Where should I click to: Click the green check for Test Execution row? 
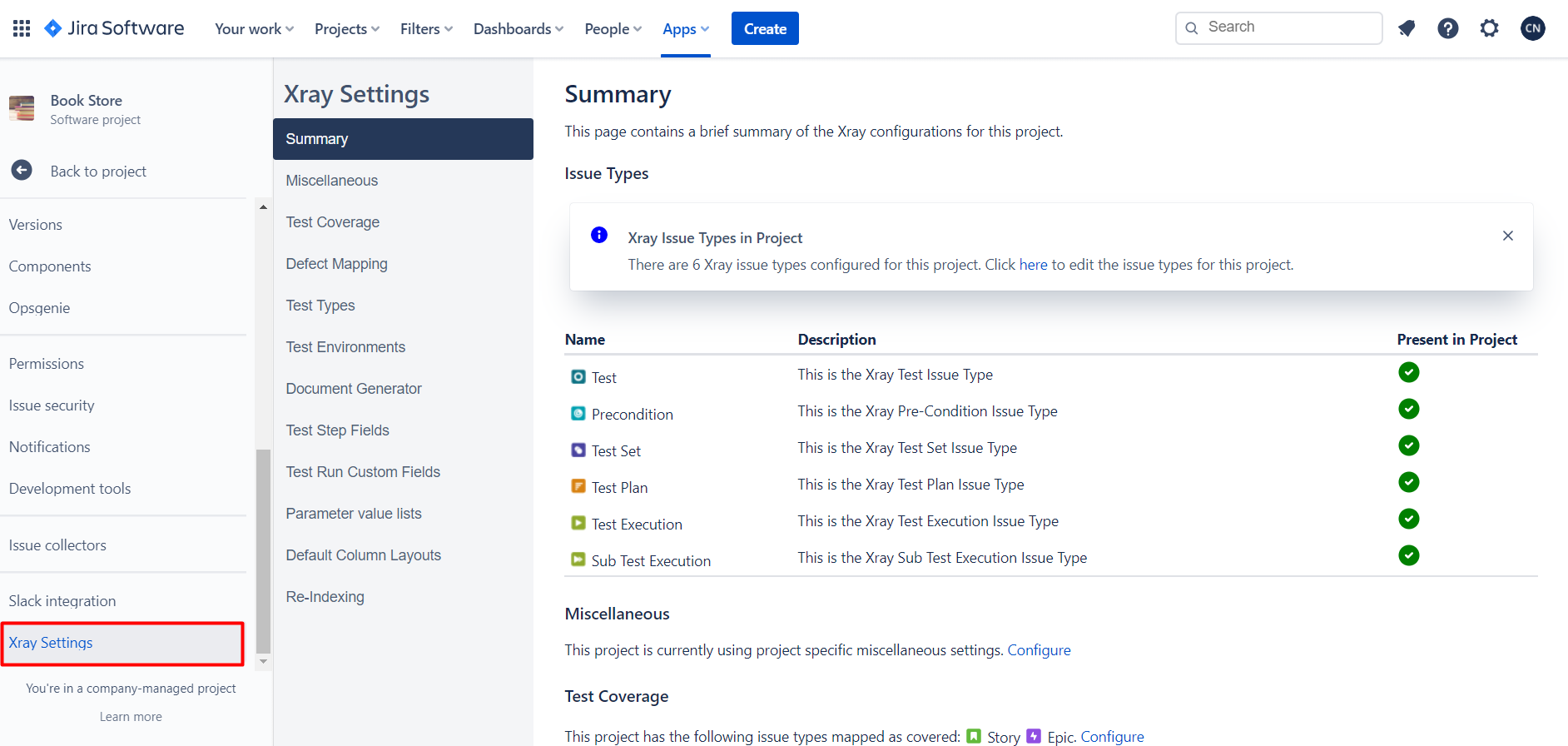tap(1409, 519)
